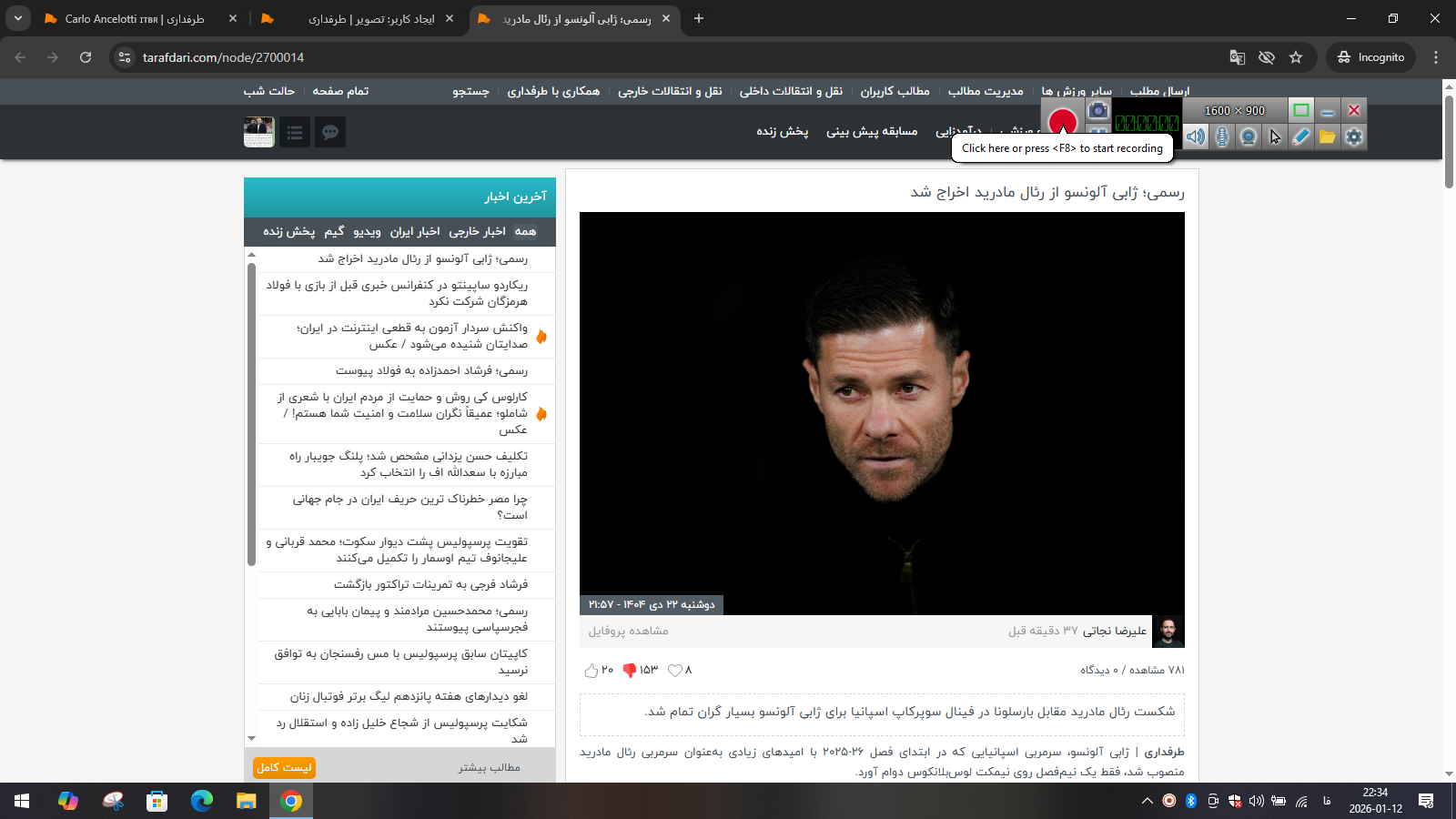Switch to the Carlo Ancelotti browser tab

coord(135,18)
